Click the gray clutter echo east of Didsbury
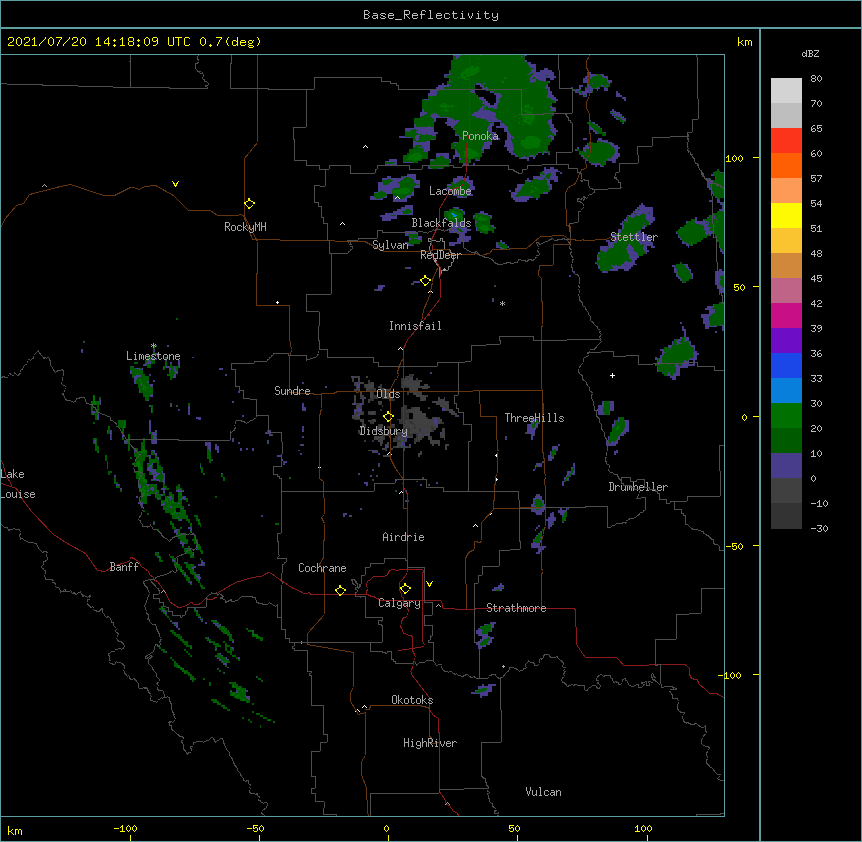The width and height of the screenshot is (862, 842). pyautogui.click(x=423, y=423)
